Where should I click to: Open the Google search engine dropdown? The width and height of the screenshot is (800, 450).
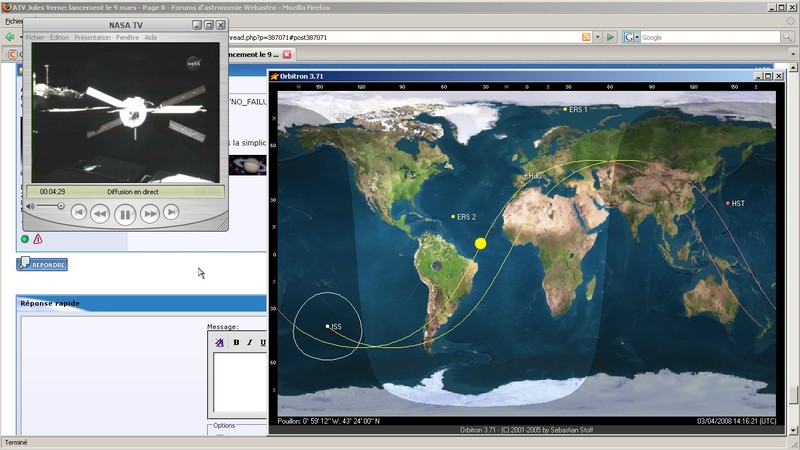point(631,37)
